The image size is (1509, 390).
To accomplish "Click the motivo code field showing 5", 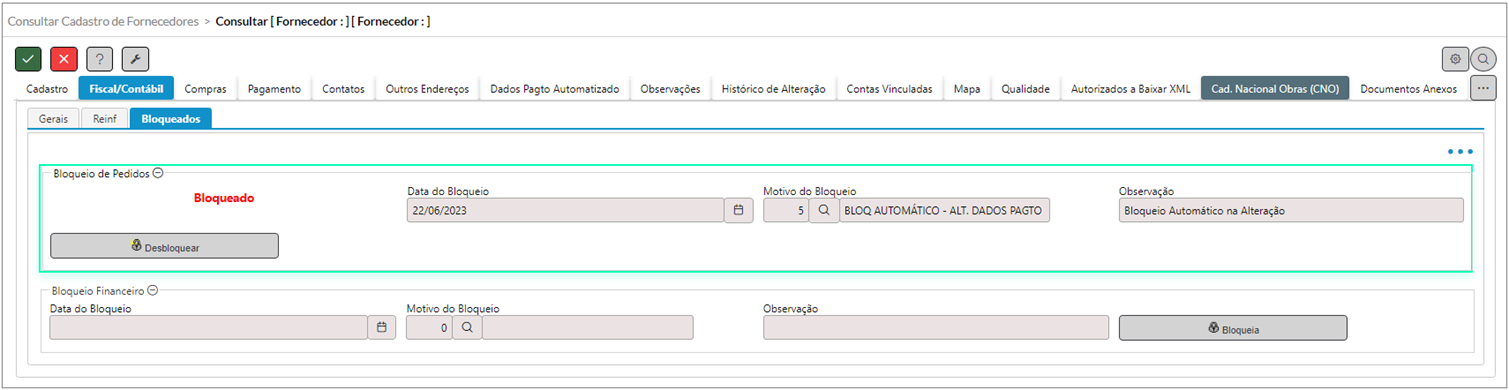I will (785, 210).
